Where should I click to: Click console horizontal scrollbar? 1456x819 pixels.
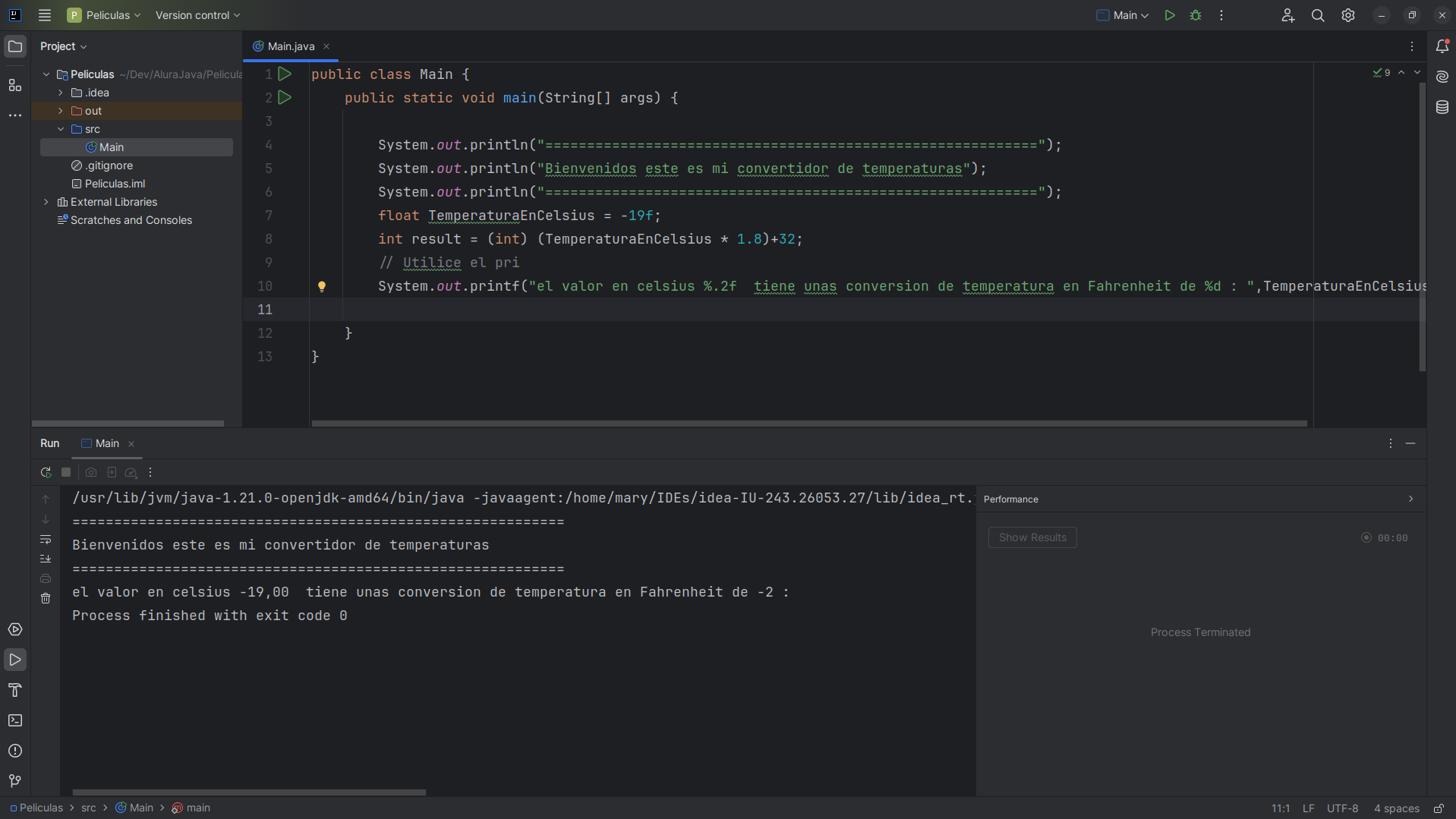249,792
